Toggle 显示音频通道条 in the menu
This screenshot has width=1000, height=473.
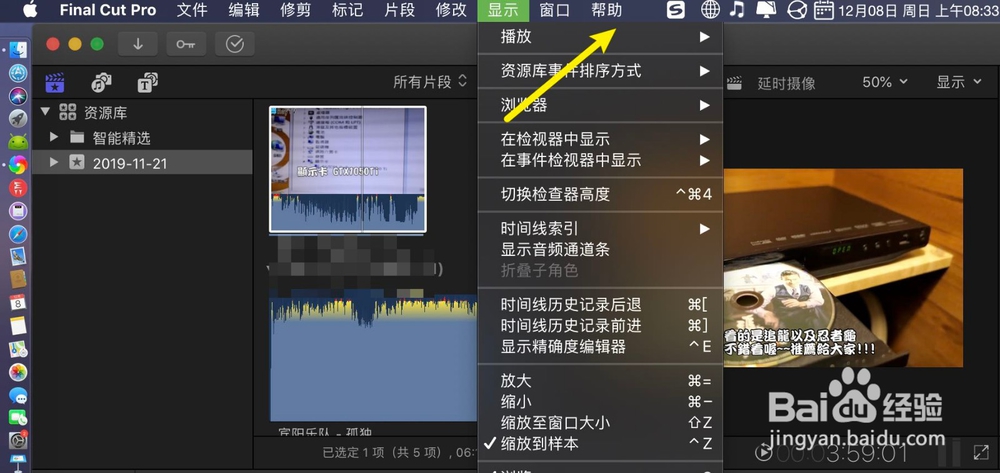pos(600,249)
